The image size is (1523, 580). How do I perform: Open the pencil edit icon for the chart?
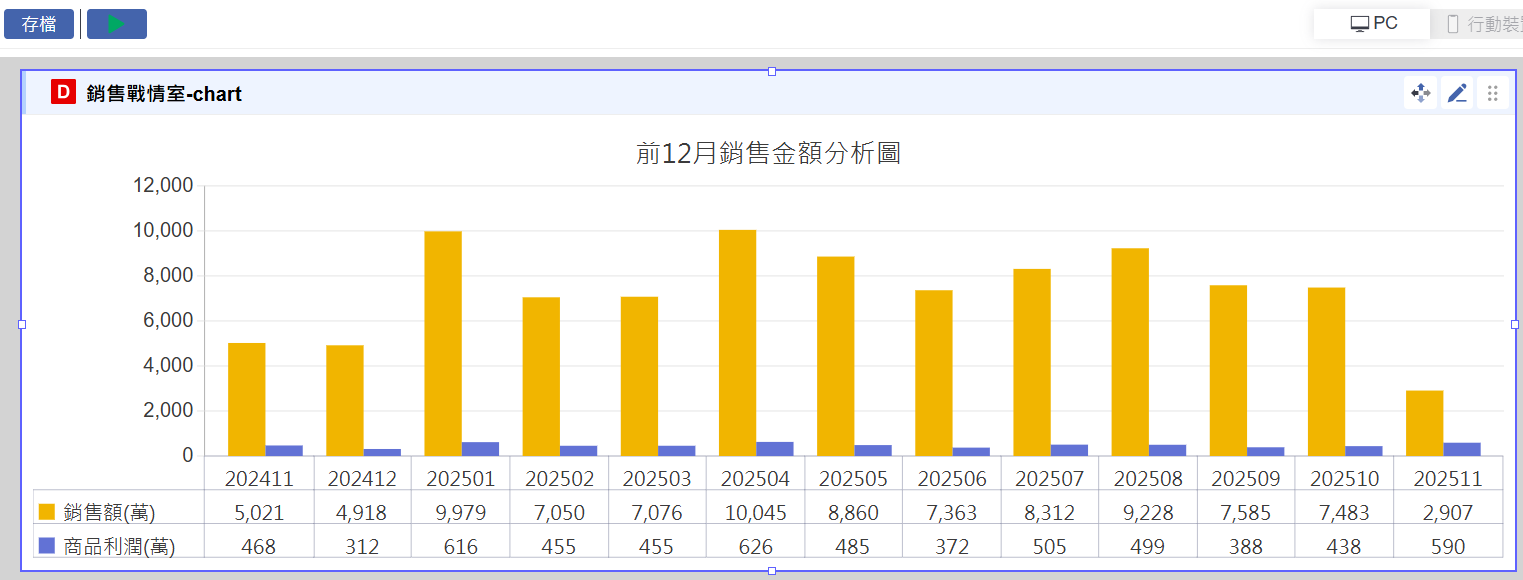pyautogui.click(x=1457, y=93)
